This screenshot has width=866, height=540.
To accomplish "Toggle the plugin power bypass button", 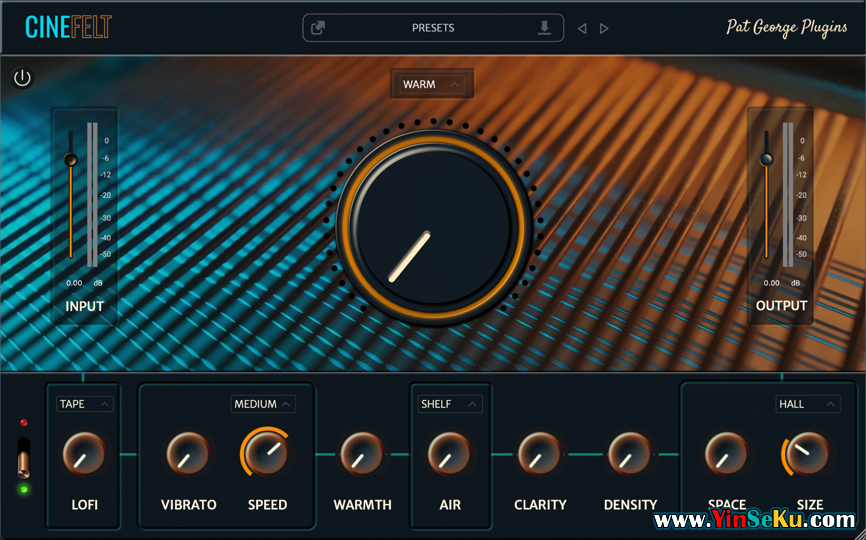I will (22, 78).
